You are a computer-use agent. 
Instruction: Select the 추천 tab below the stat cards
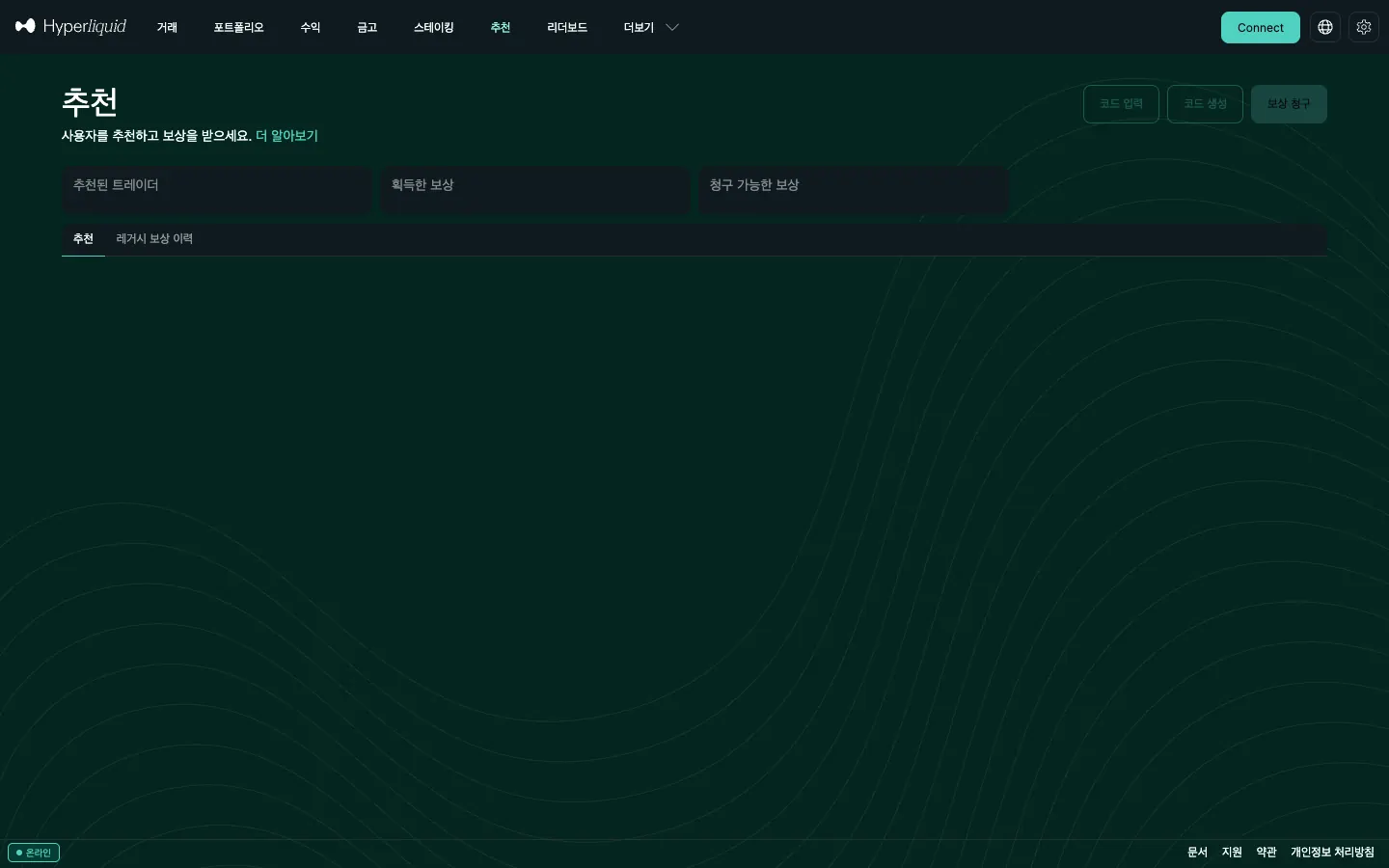tap(83, 239)
